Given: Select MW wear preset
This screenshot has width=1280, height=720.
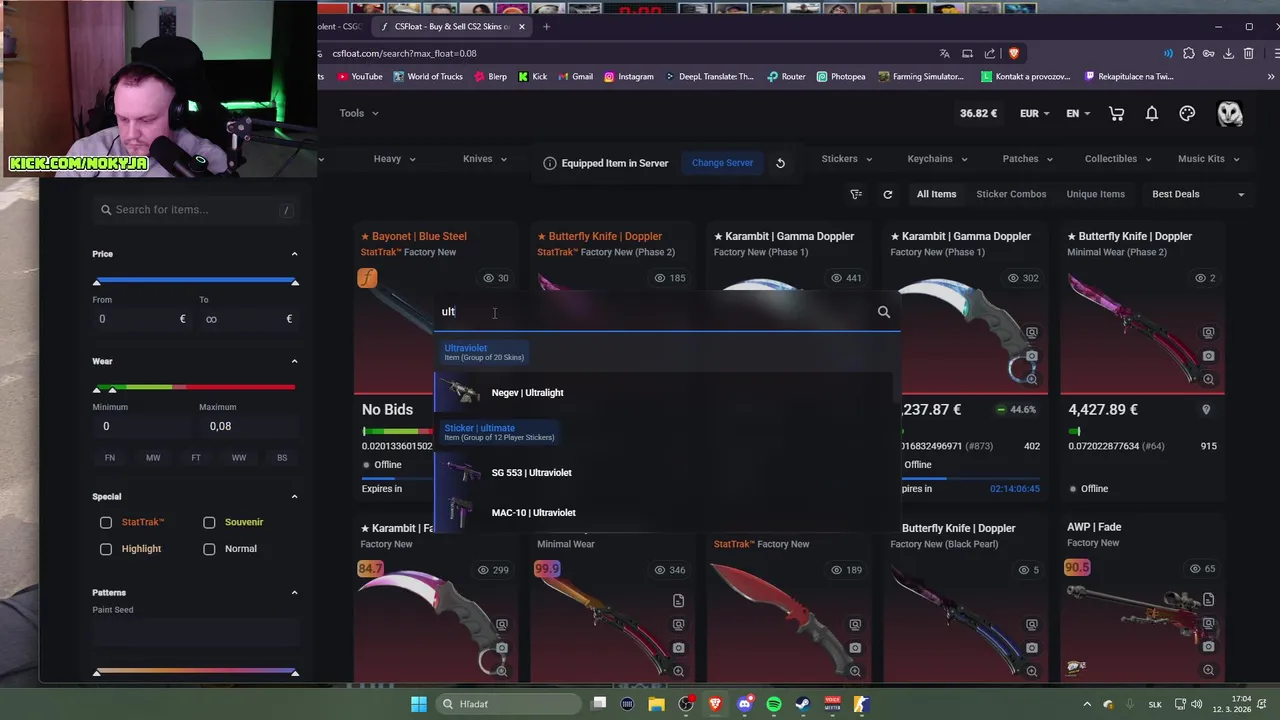Looking at the screenshot, I should pyautogui.click(x=153, y=458).
